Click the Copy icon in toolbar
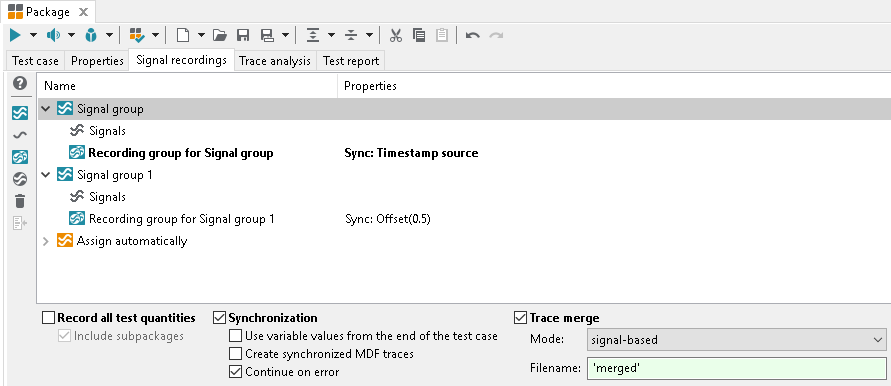 [419, 36]
